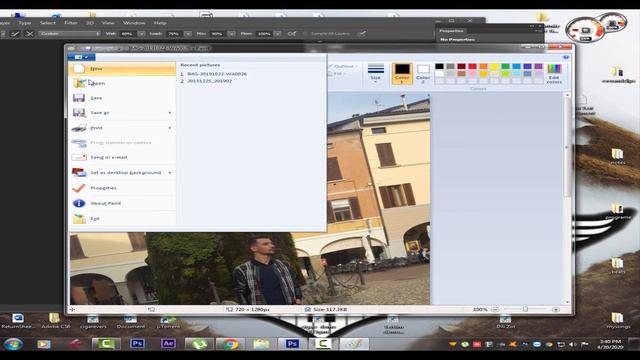640x360 pixels.
Task: Pick the white color swatch
Action: 439,74
